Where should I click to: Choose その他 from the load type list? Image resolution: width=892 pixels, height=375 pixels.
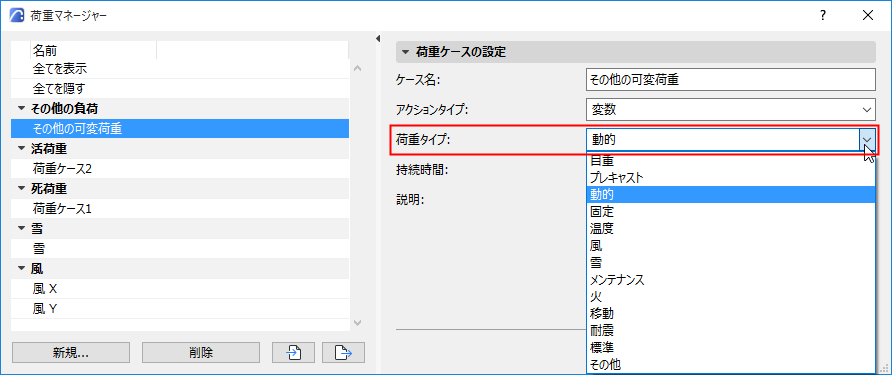(730, 364)
